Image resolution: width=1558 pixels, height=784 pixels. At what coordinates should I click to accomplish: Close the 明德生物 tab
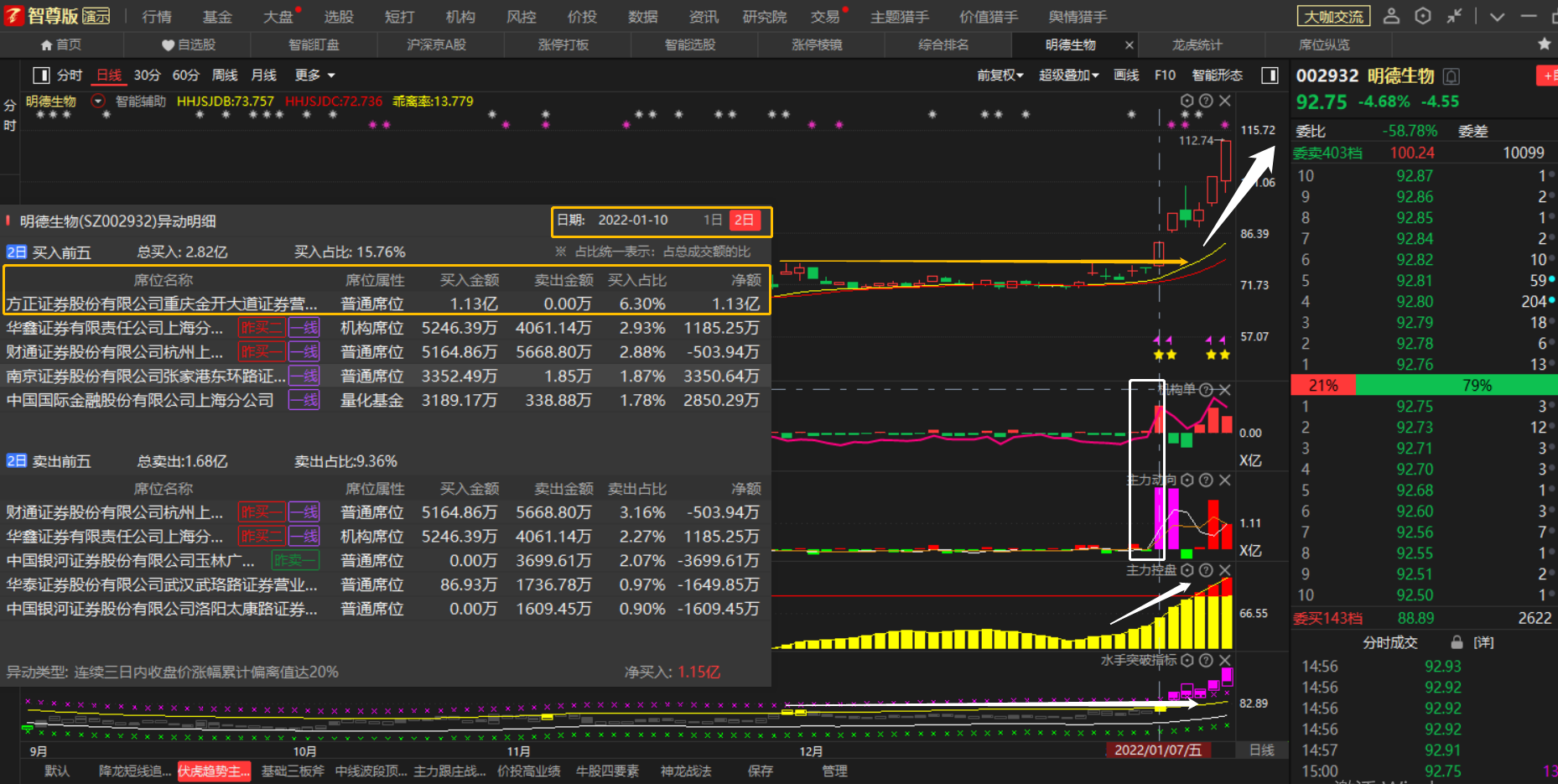[x=1130, y=45]
